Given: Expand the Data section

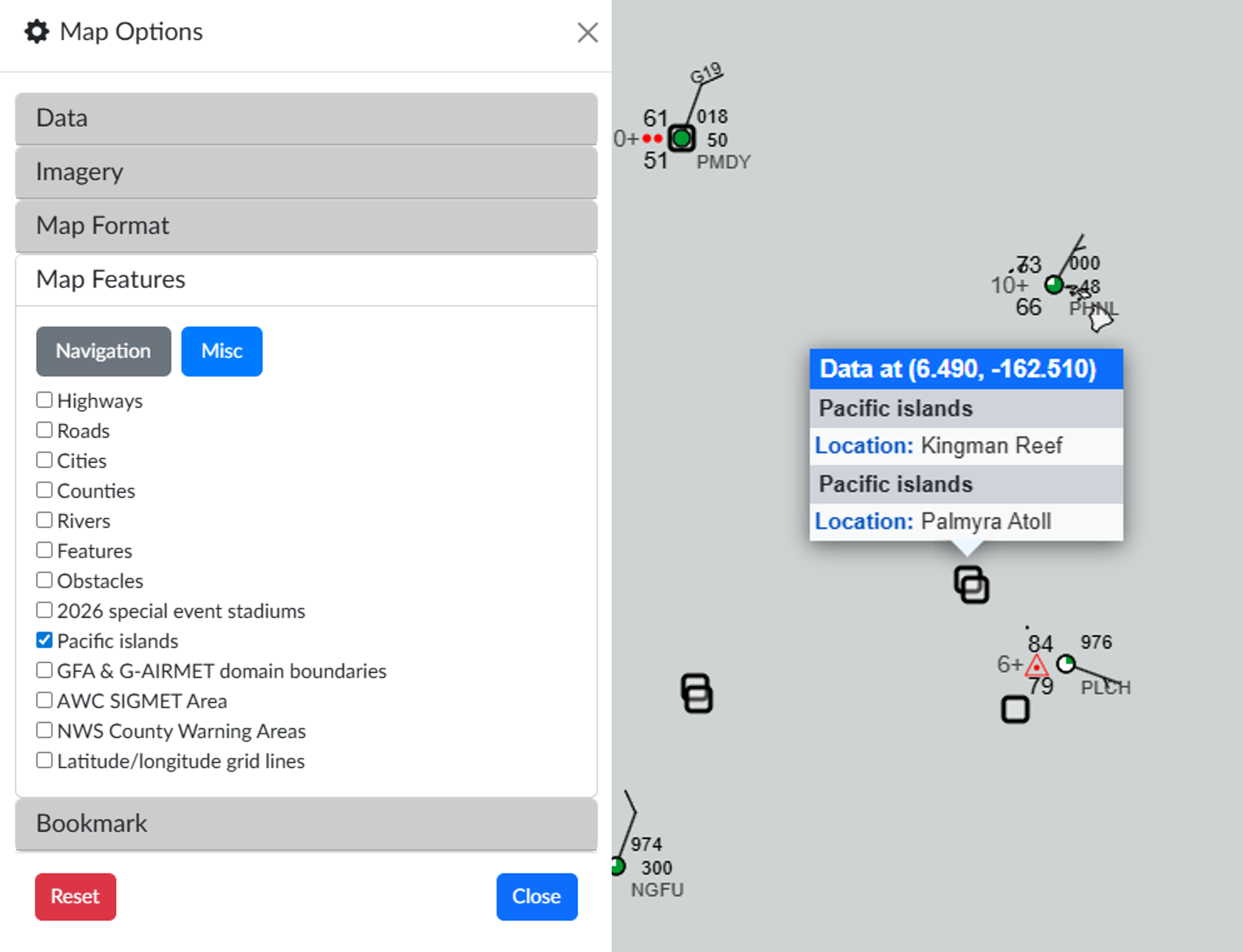Looking at the screenshot, I should tap(306, 119).
